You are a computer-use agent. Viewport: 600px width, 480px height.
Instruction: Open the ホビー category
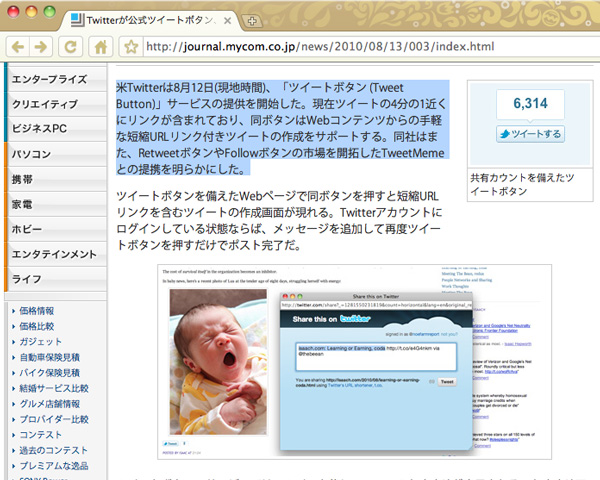point(55,229)
